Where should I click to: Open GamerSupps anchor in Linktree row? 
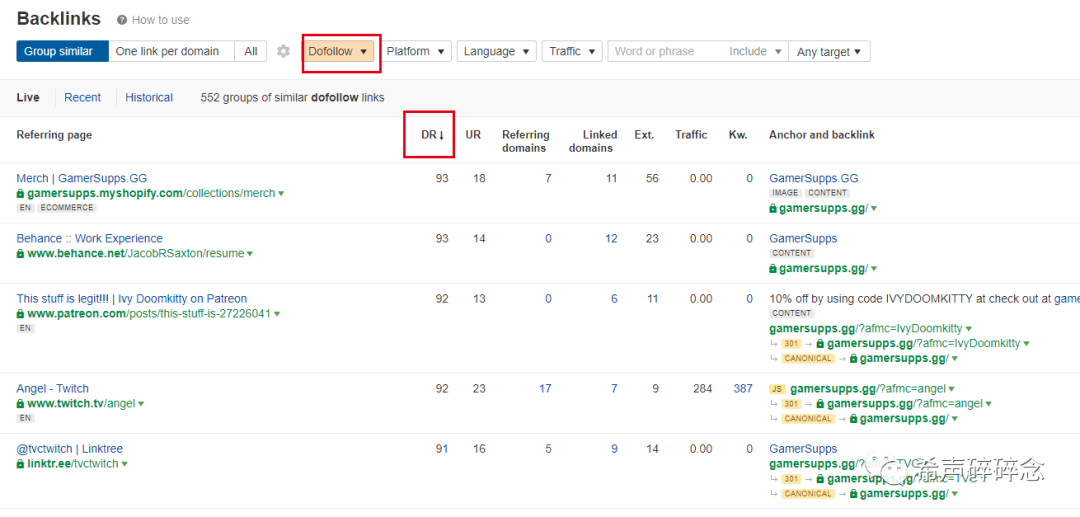tap(803, 449)
